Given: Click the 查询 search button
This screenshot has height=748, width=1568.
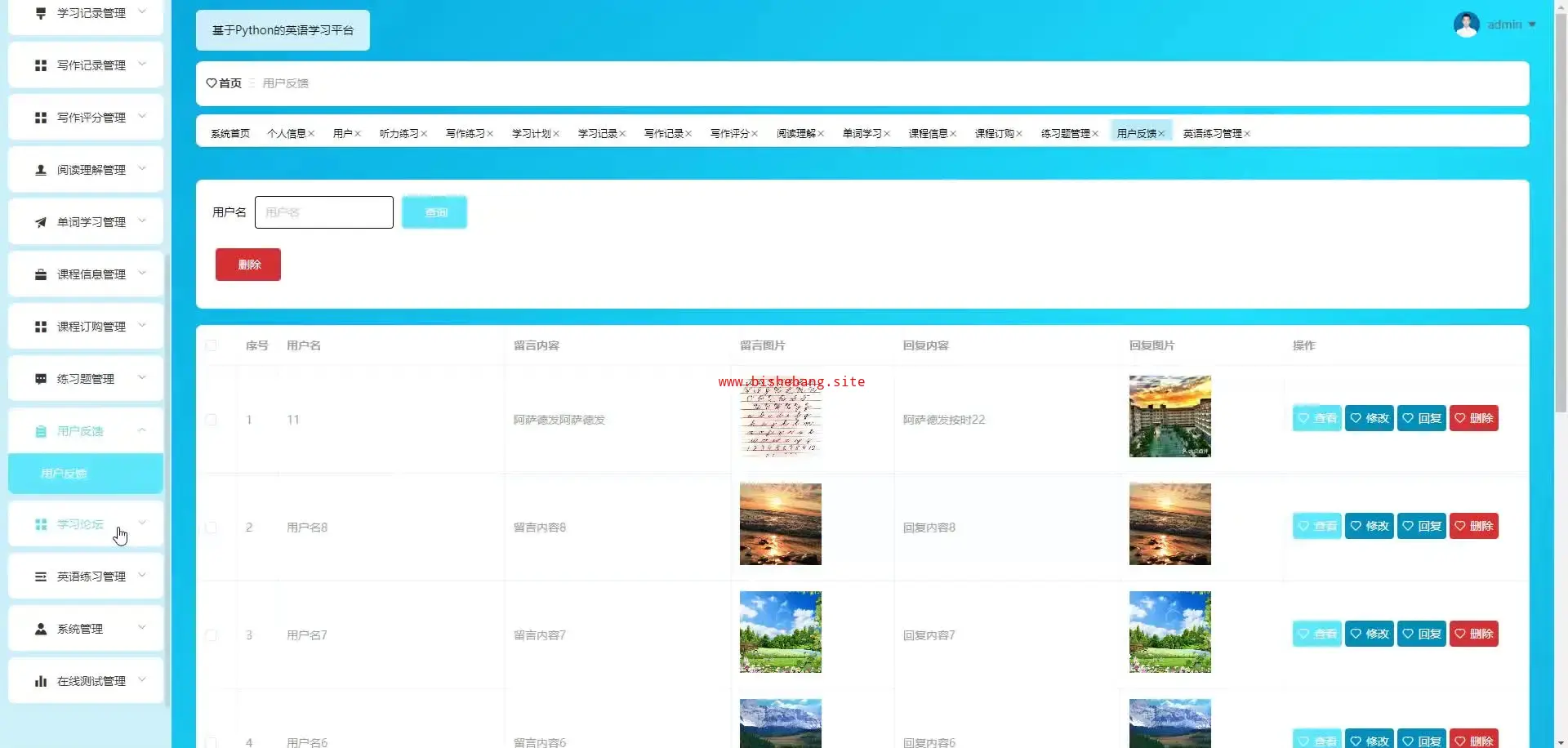Looking at the screenshot, I should click(x=434, y=212).
